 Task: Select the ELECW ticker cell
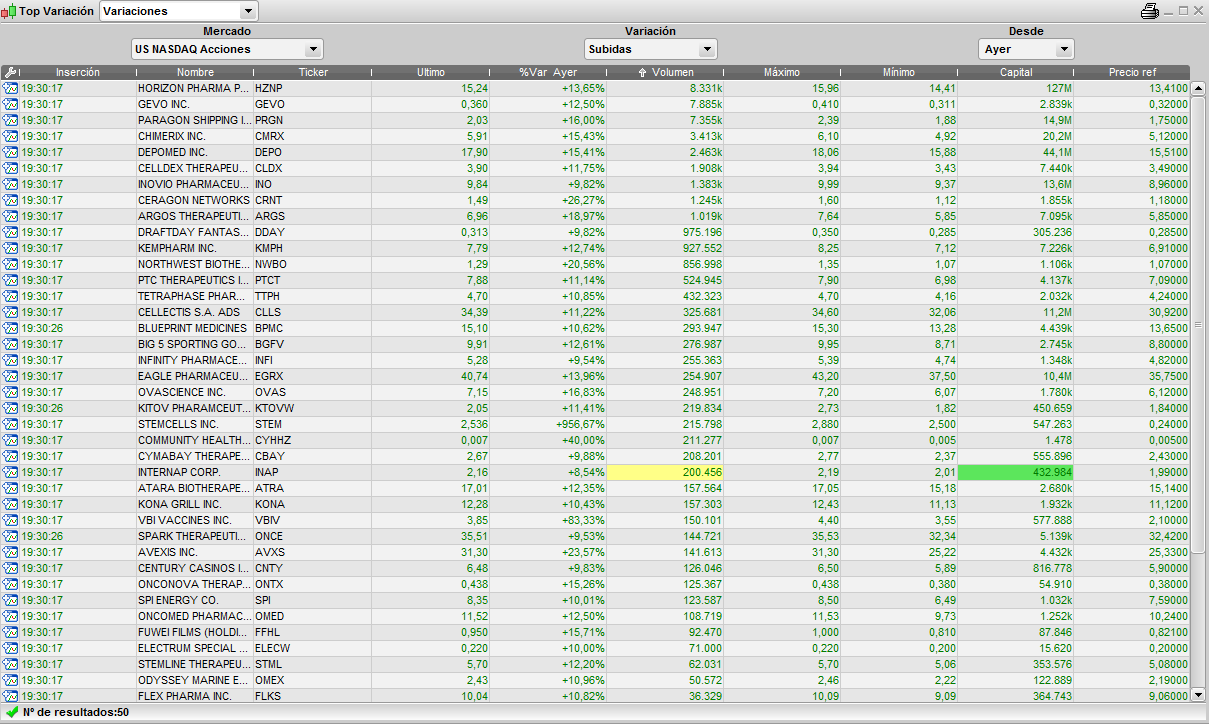(x=313, y=648)
